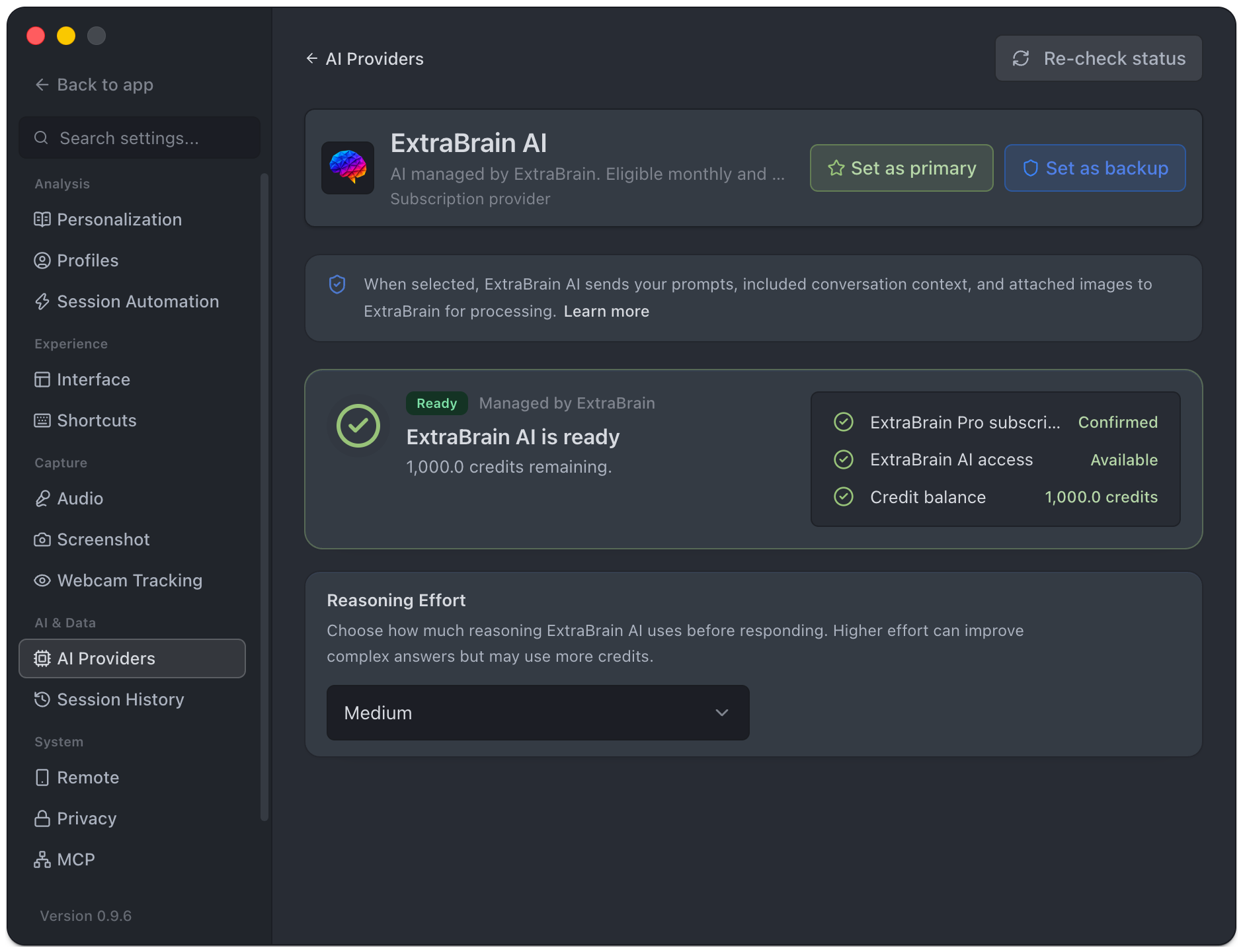
Task: Click the Profiles user icon
Action: click(x=42, y=260)
